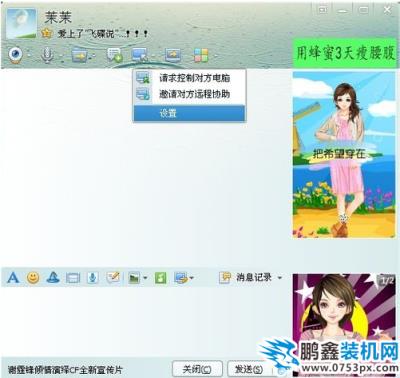The width and height of the screenshot is (400, 378).
Task: Expand the screen capture dropdown arrow
Action: (x=191, y=278)
